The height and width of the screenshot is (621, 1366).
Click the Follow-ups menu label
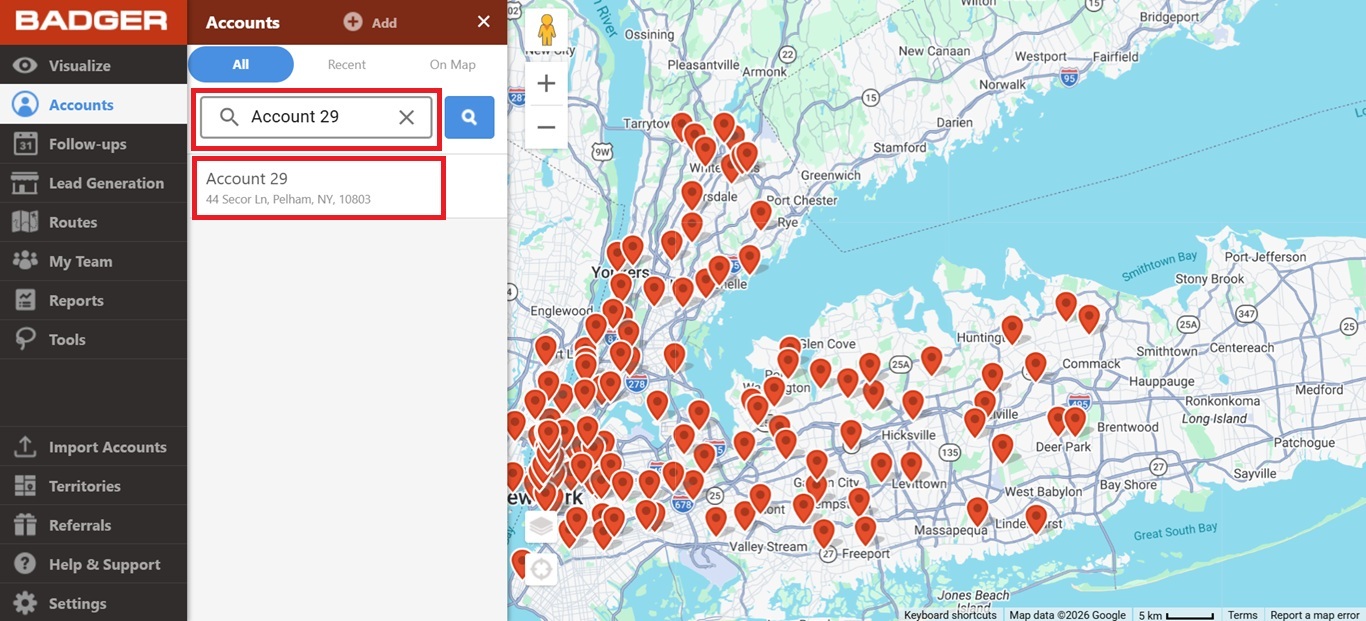(x=88, y=144)
